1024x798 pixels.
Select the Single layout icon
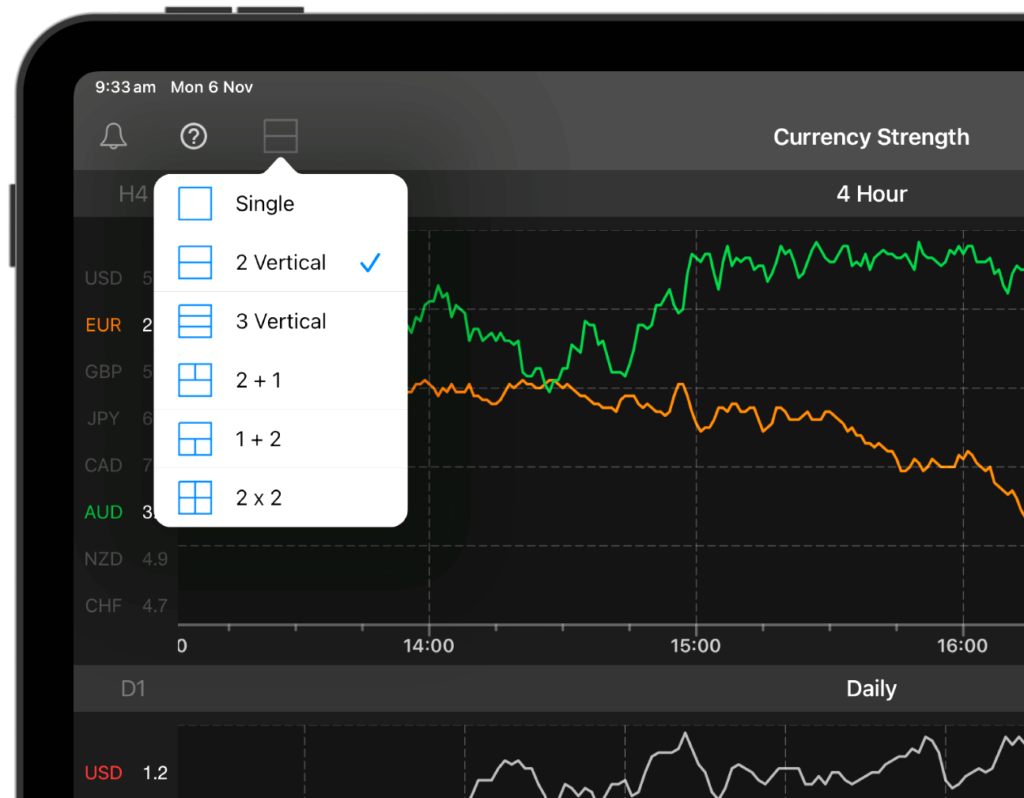tap(195, 203)
